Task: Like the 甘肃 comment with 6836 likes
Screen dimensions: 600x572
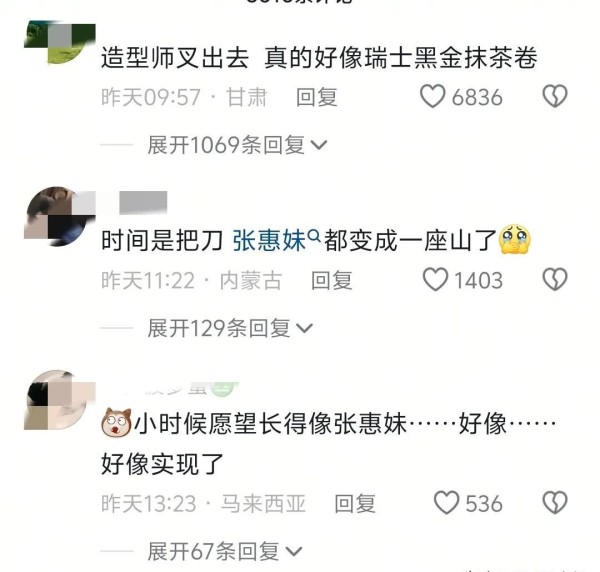Action: click(432, 96)
